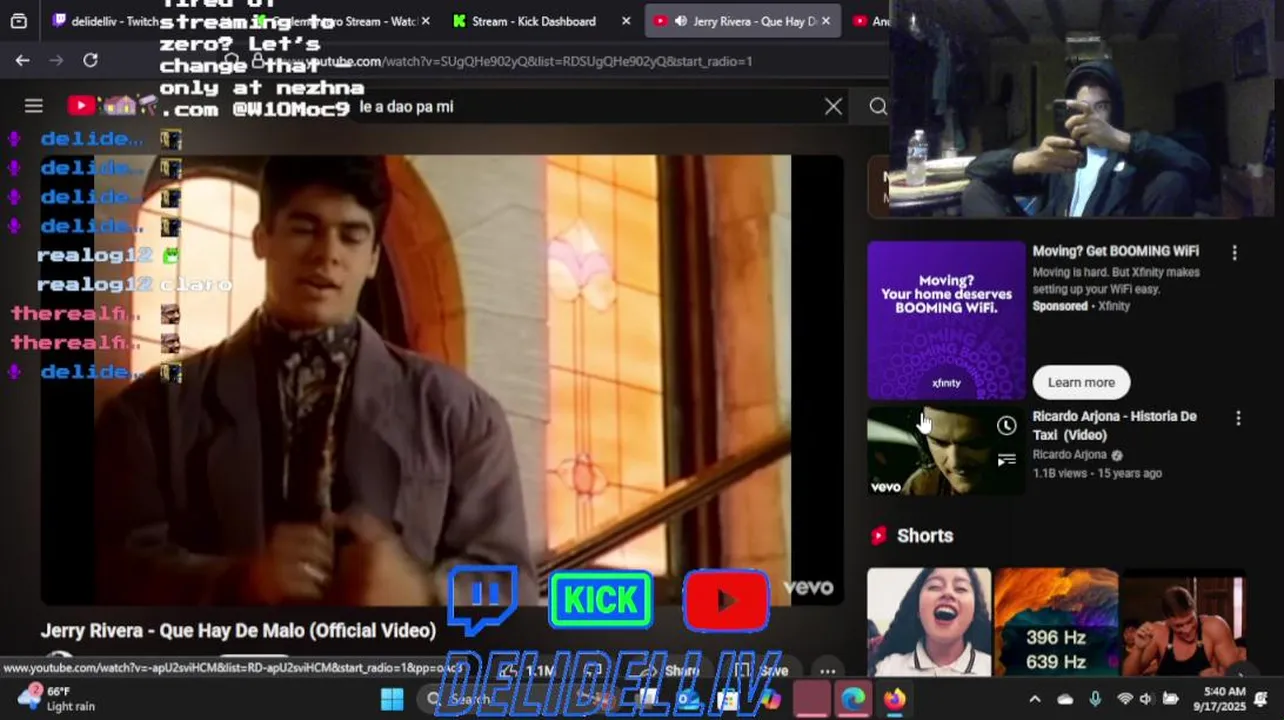Open Microsoft Edge from the taskbar
The height and width of the screenshot is (720, 1284).
852,699
